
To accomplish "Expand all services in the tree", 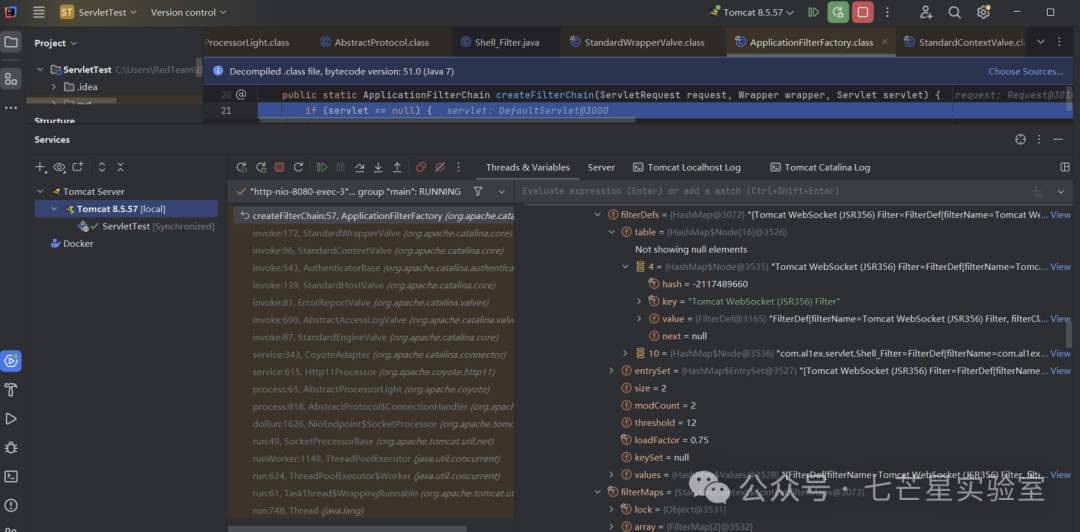I will coord(102,167).
